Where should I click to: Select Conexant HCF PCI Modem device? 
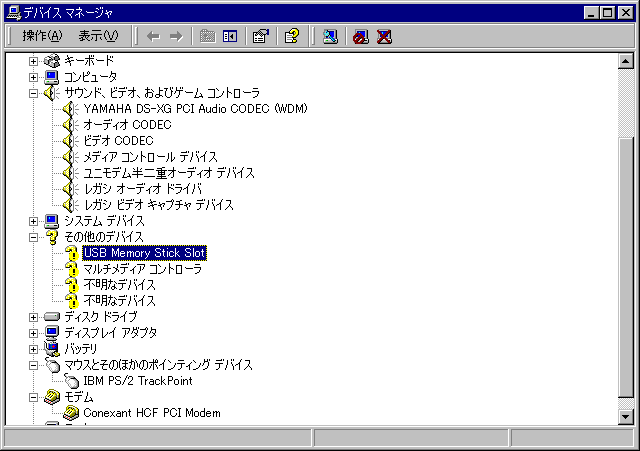pyautogui.click(x=152, y=413)
